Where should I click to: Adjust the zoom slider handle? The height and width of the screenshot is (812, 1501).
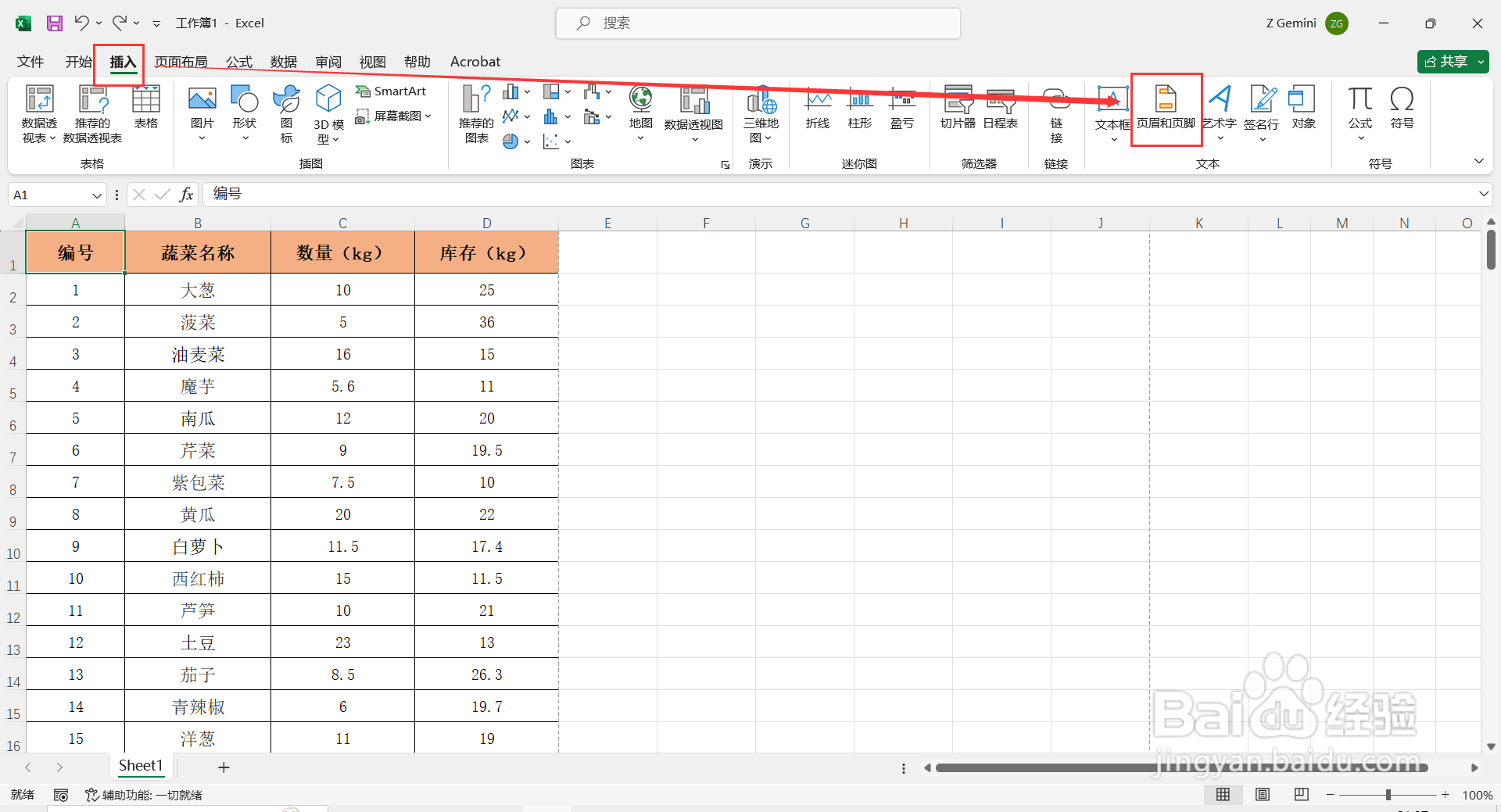(1388, 795)
